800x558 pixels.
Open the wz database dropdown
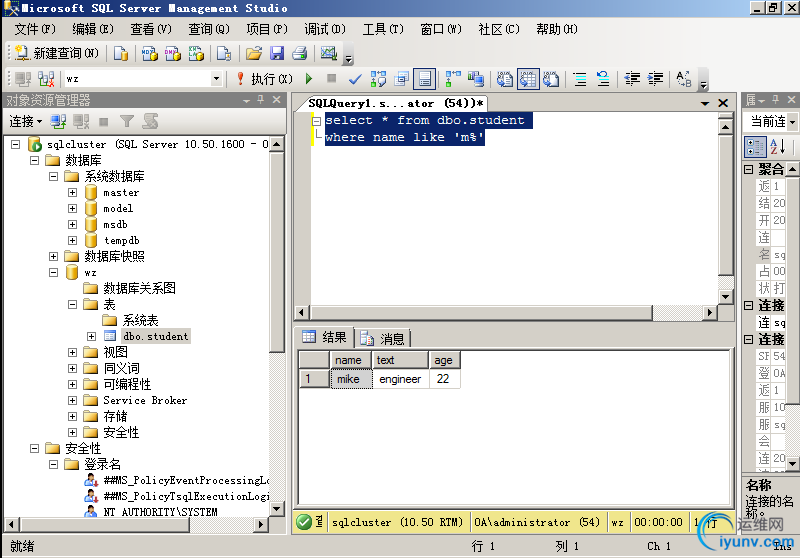(x=216, y=79)
